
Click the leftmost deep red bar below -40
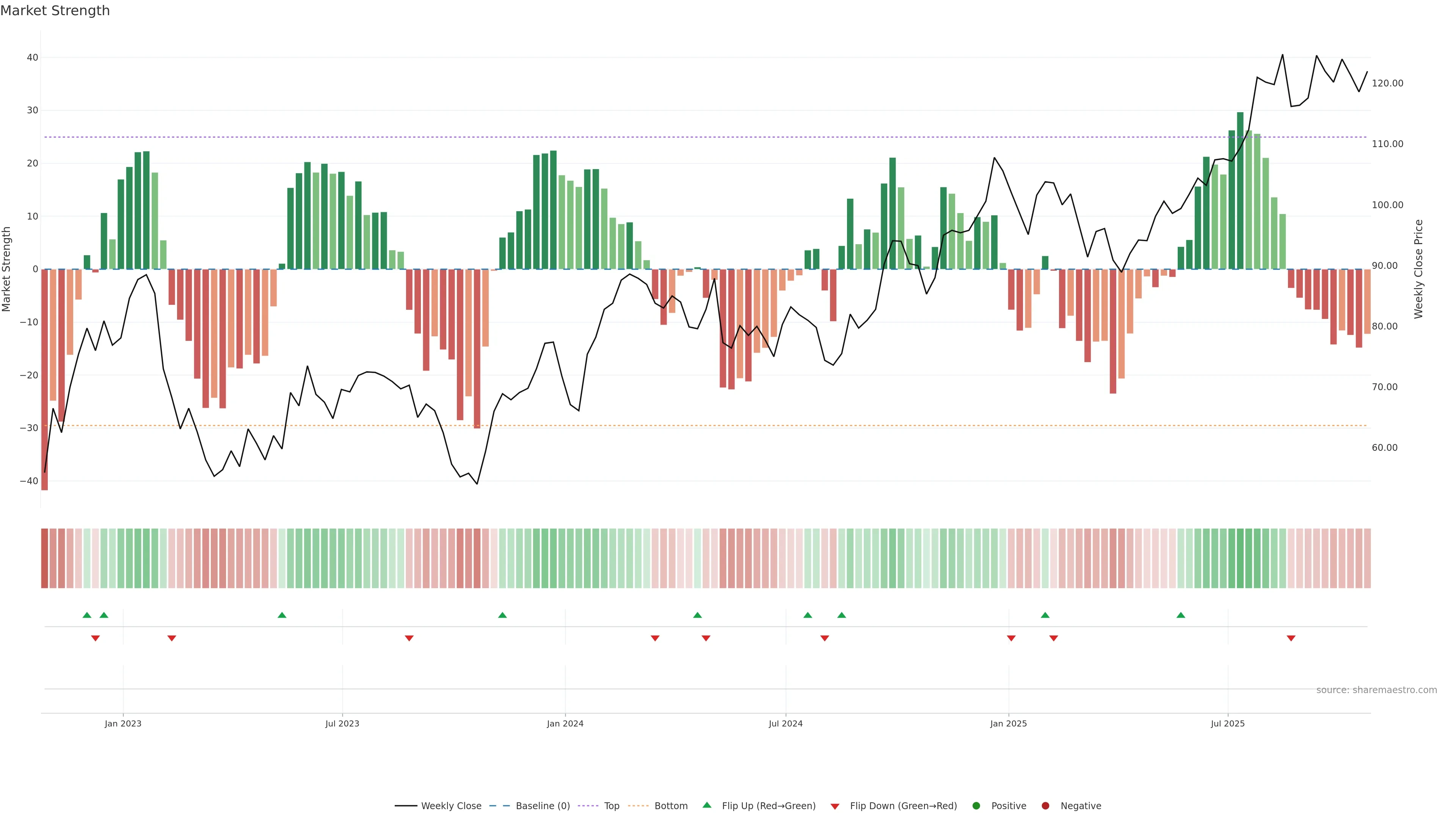pyautogui.click(x=45, y=379)
